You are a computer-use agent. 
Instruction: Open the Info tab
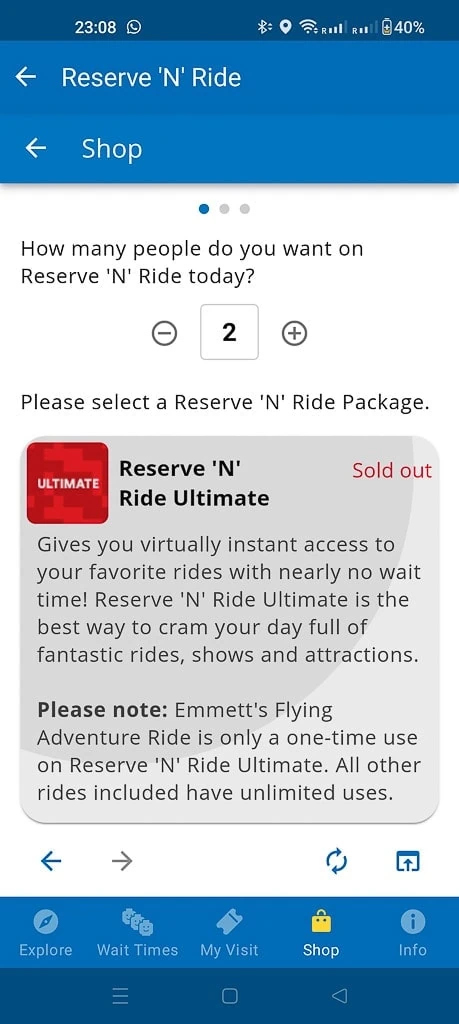pyautogui.click(x=413, y=934)
